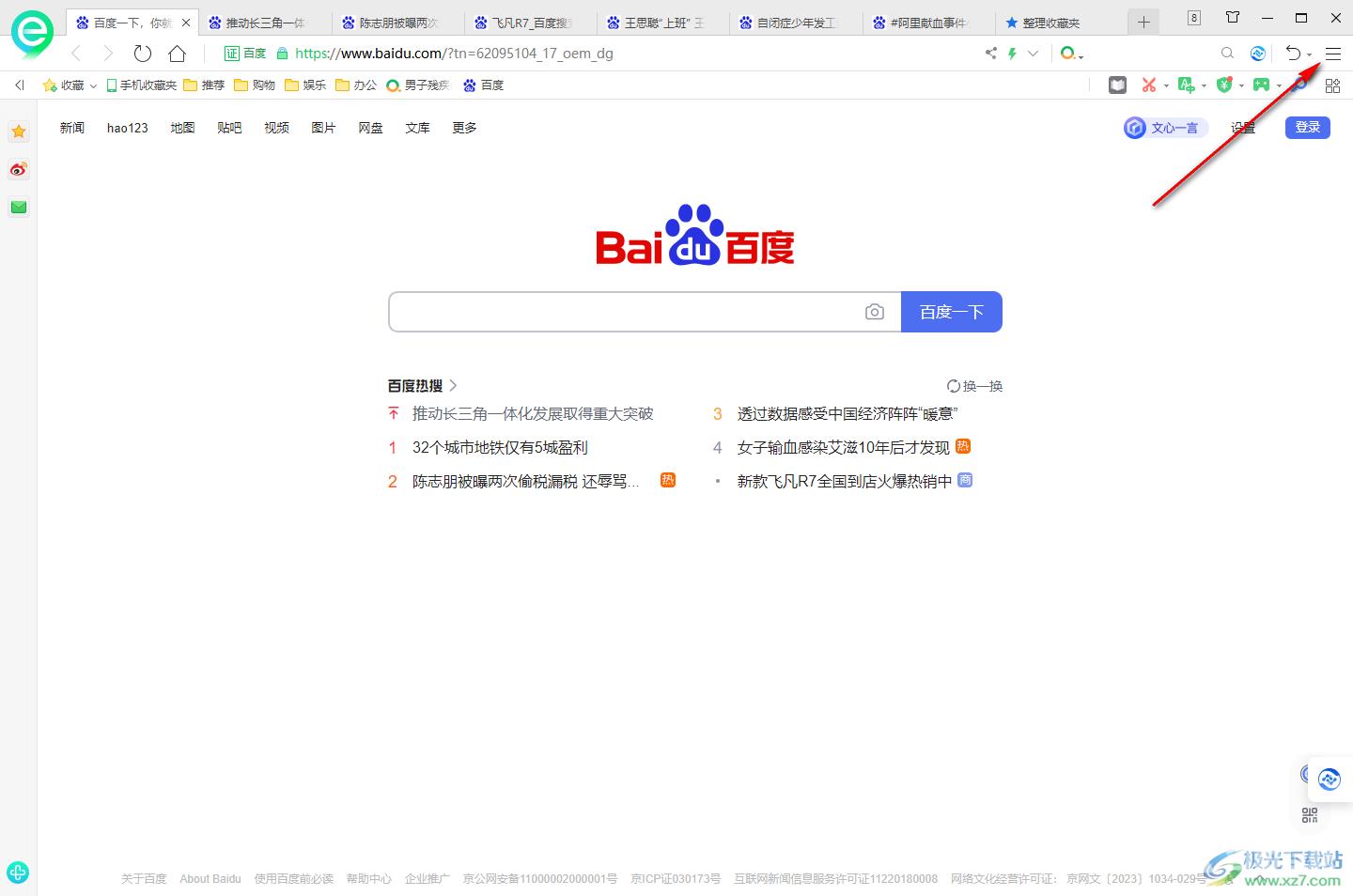Expand the address bar chevron dropdown
1353x896 pixels.
click(1033, 54)
